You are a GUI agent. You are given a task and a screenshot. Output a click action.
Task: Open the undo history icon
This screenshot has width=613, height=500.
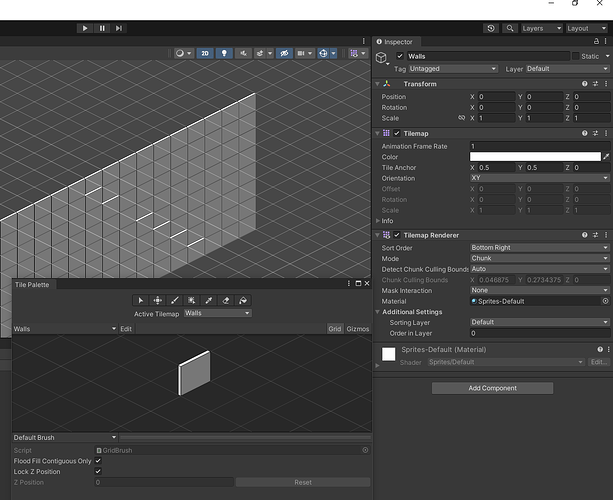(491, 28)
